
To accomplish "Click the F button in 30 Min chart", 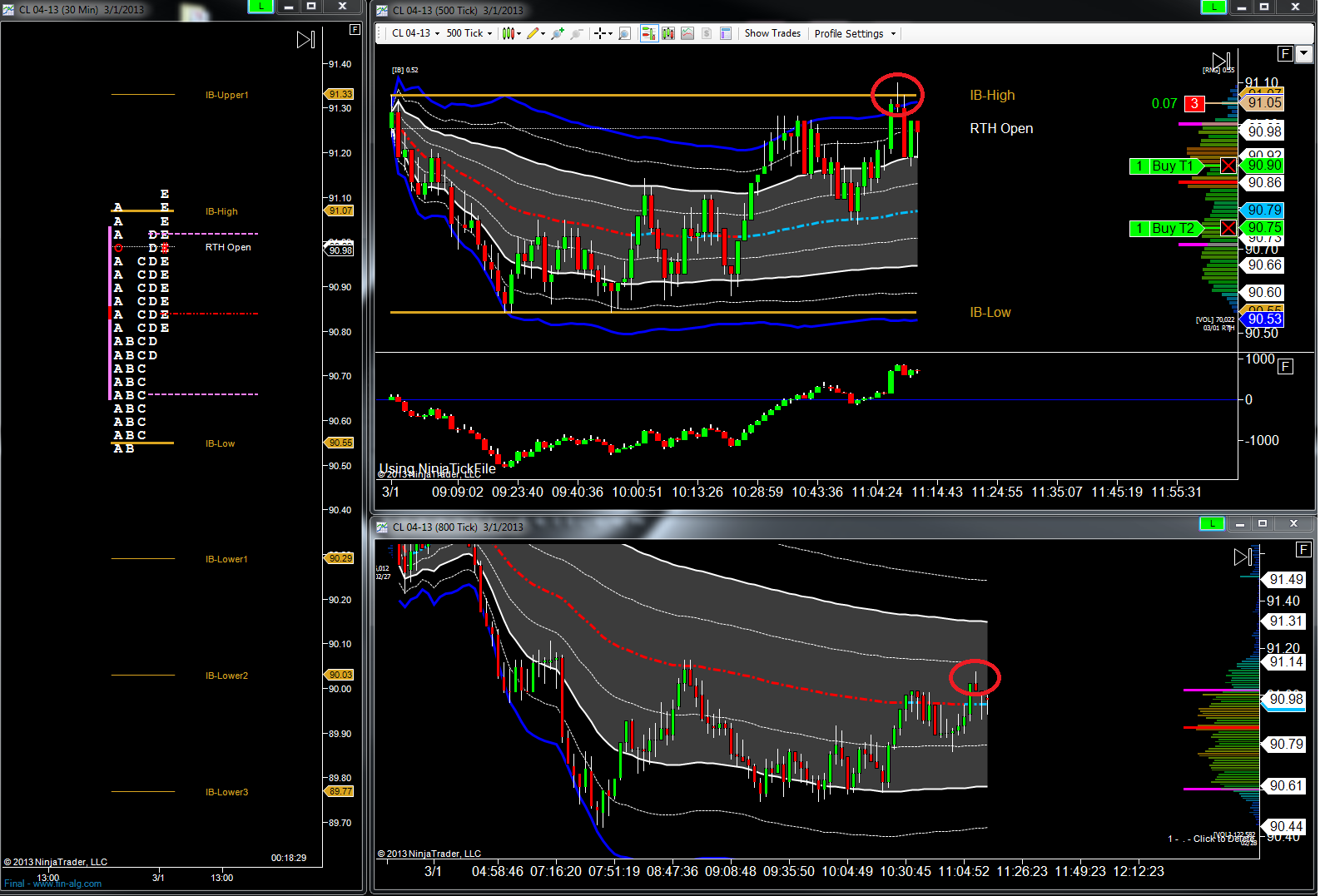I will tap(355, 29).
